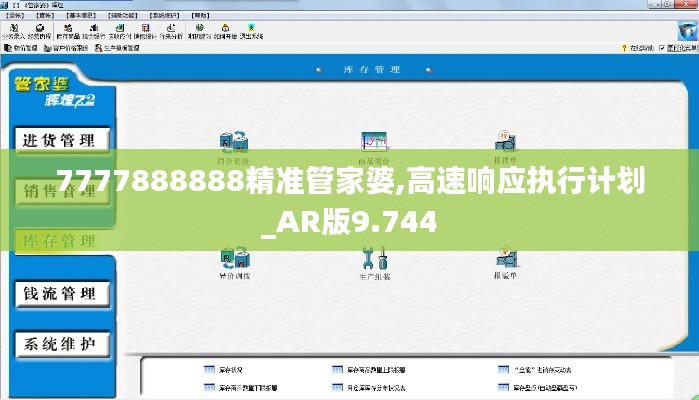Image resolution: width=699 pixels, height=400 pixels.
Task: Go to 钱流管理 section
Action: pos(59,294)
